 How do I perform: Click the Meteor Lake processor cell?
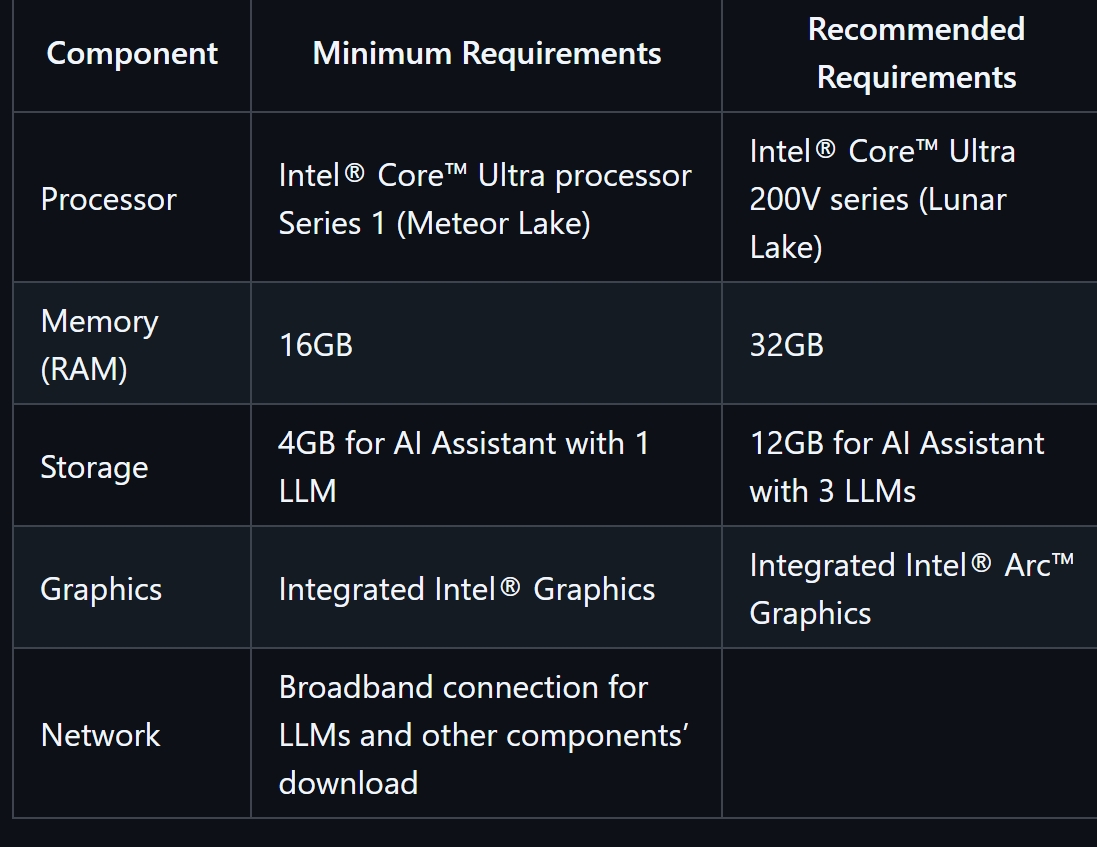pos(486,199)
